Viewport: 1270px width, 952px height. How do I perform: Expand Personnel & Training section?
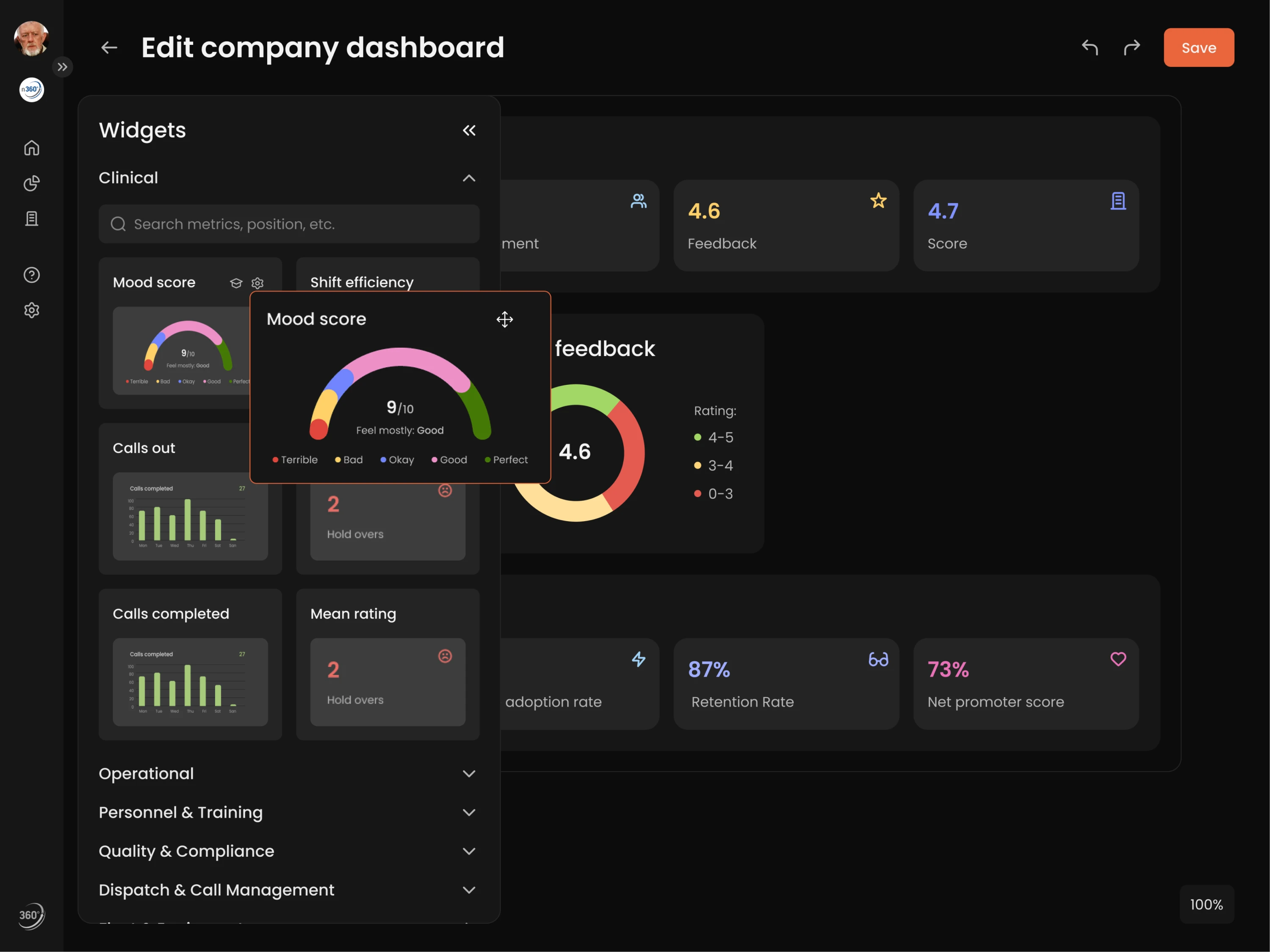[x=289, y=812]
